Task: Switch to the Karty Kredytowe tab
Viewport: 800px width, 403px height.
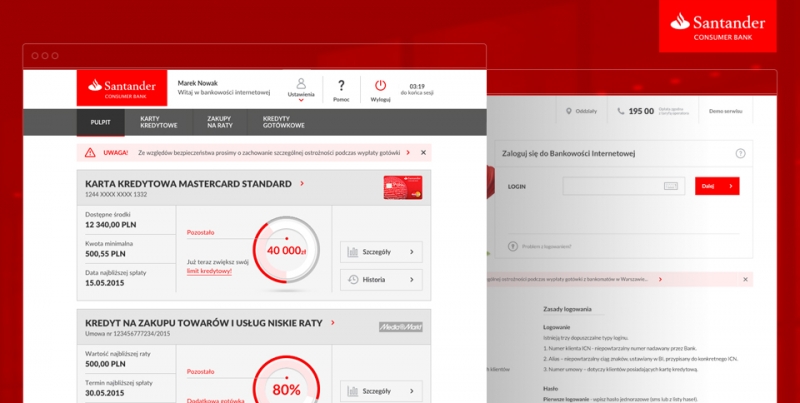Action: [158, 122]
